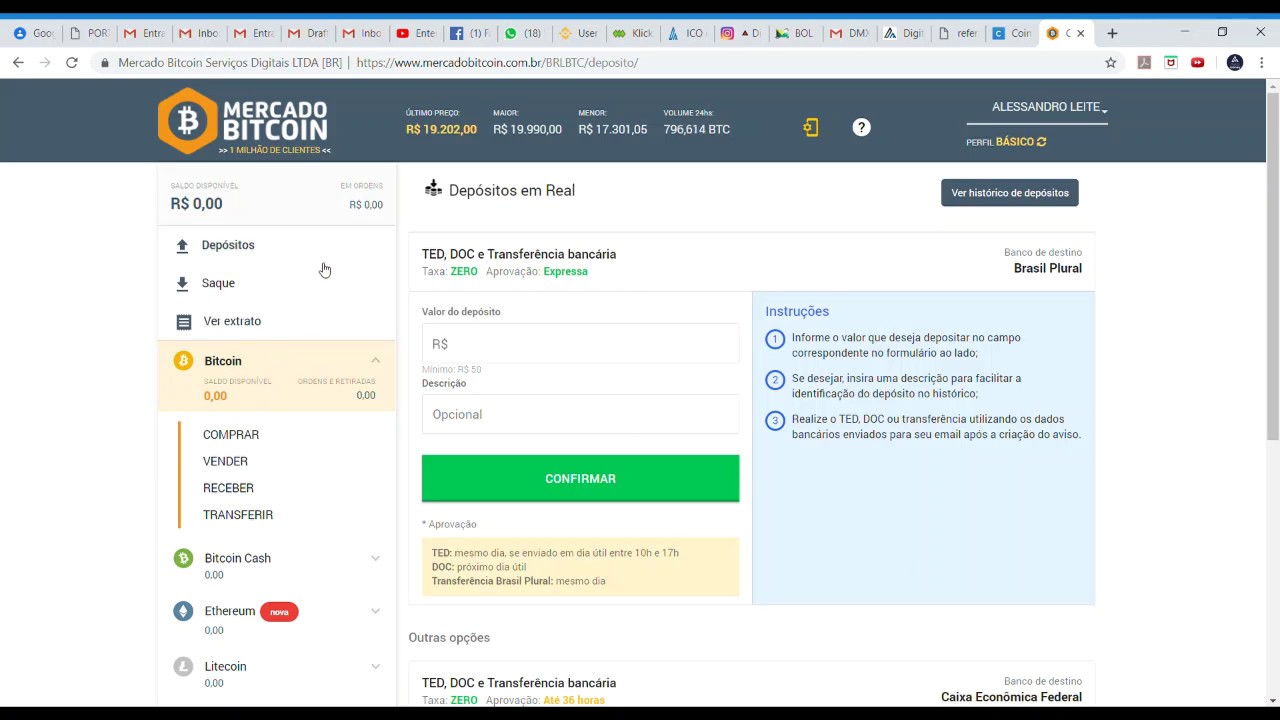
Task: Click the browser forward arrow
Action: tap(45, 62)
